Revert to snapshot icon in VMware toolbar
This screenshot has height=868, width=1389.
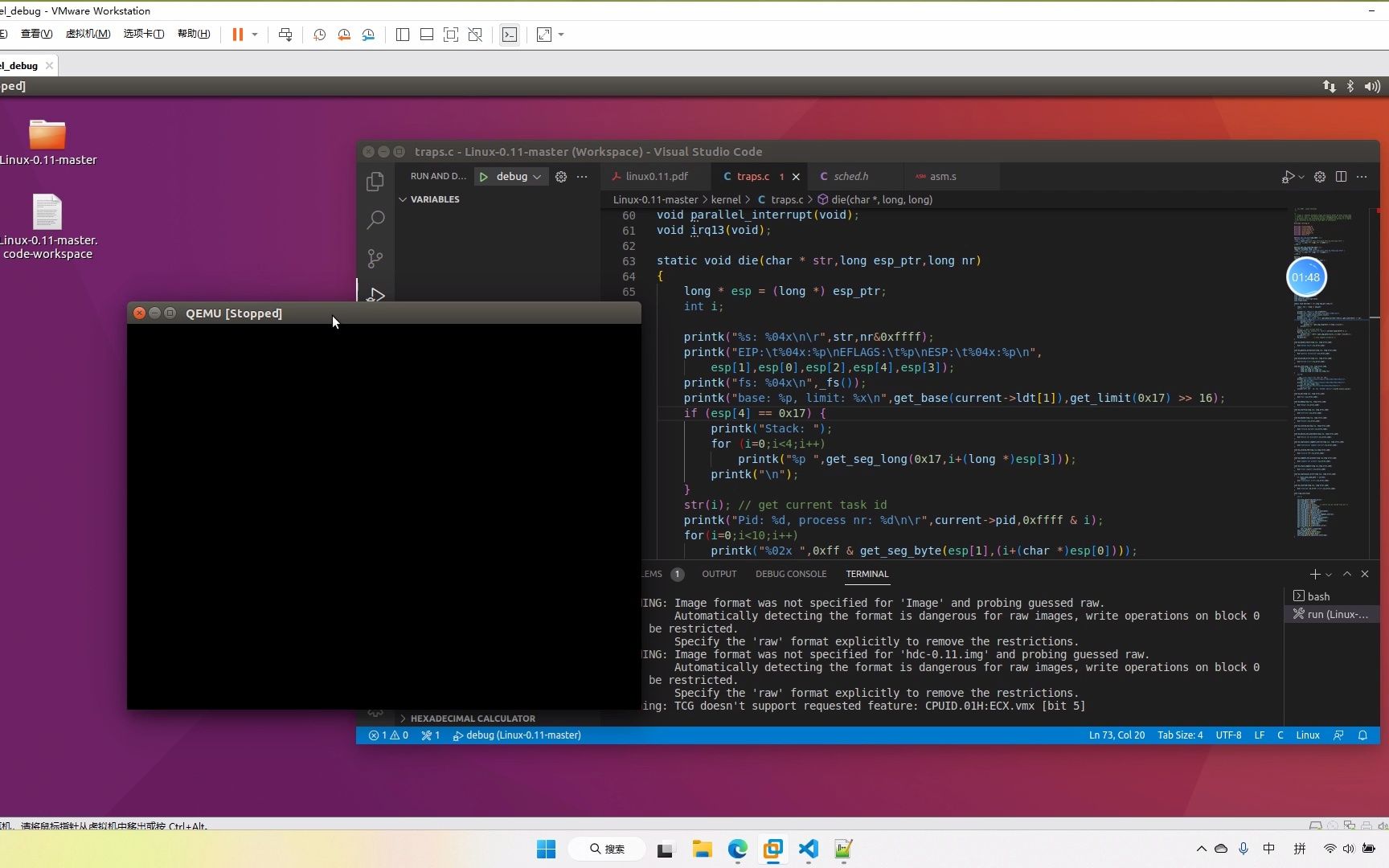point(344,35)
